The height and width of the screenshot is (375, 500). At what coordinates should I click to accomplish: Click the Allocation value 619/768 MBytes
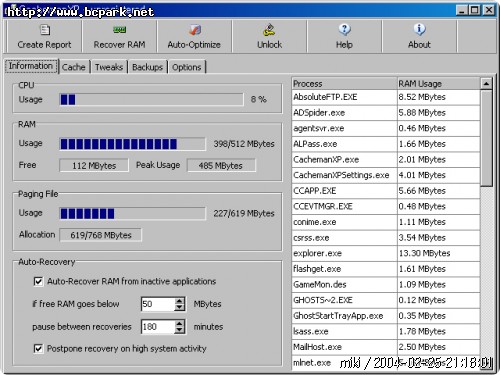point(101,235)
